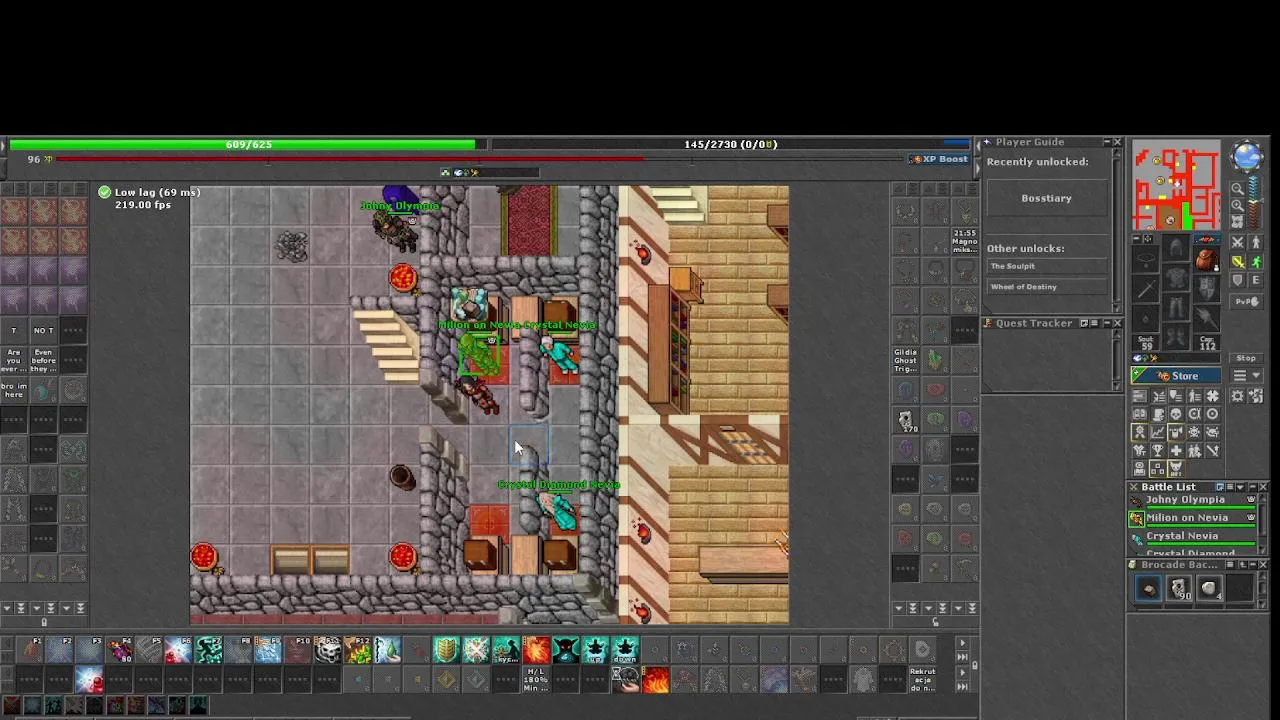Zoom out the minimap
This screenshot has width=1280, height=720.
coord(1238,188)
